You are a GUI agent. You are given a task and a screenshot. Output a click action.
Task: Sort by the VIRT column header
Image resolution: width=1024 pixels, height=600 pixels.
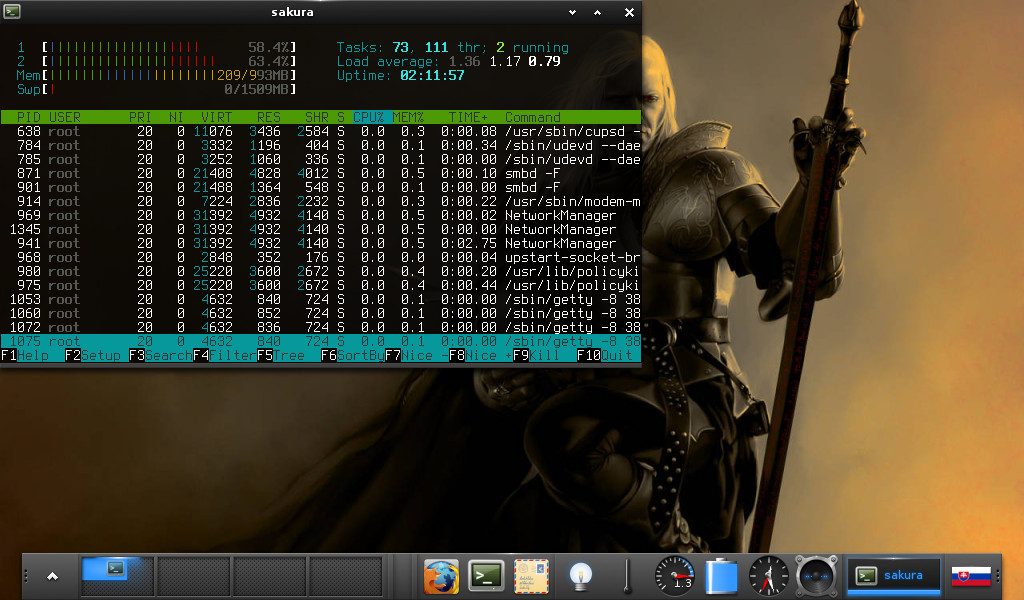(x=217, y=118)
